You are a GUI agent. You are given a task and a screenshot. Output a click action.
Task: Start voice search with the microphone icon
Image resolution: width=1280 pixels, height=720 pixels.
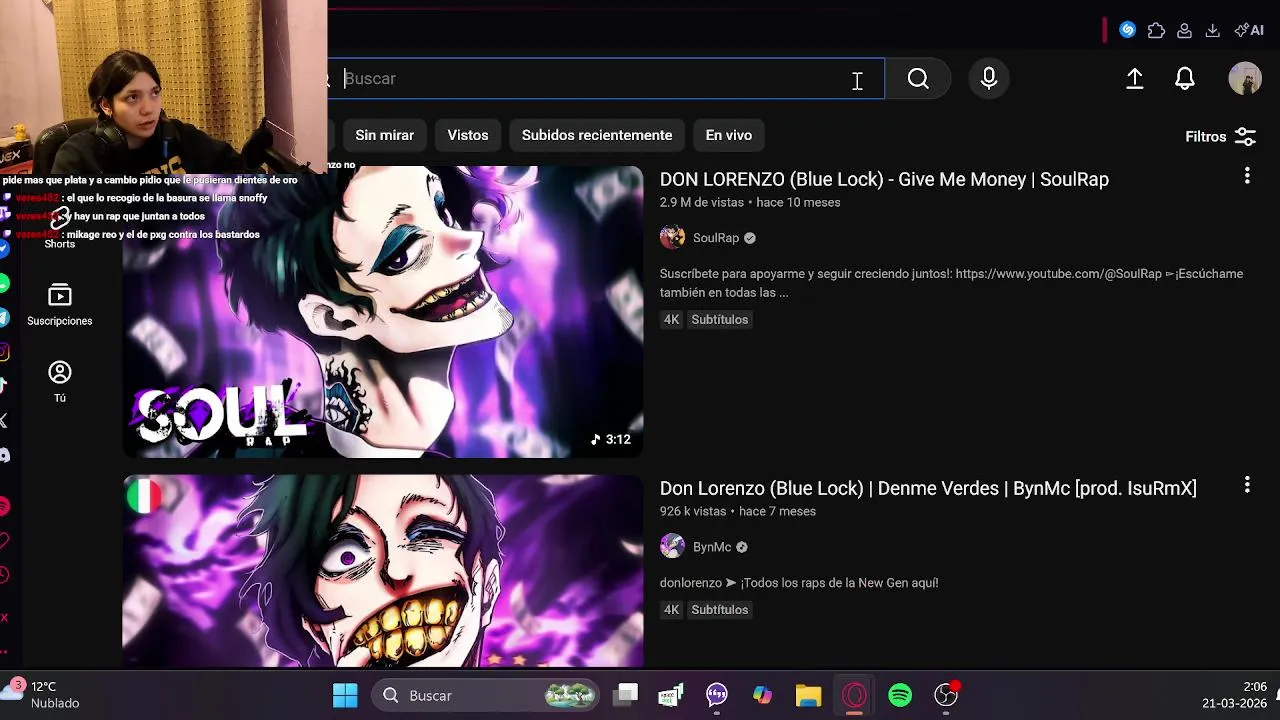[989, 79]
